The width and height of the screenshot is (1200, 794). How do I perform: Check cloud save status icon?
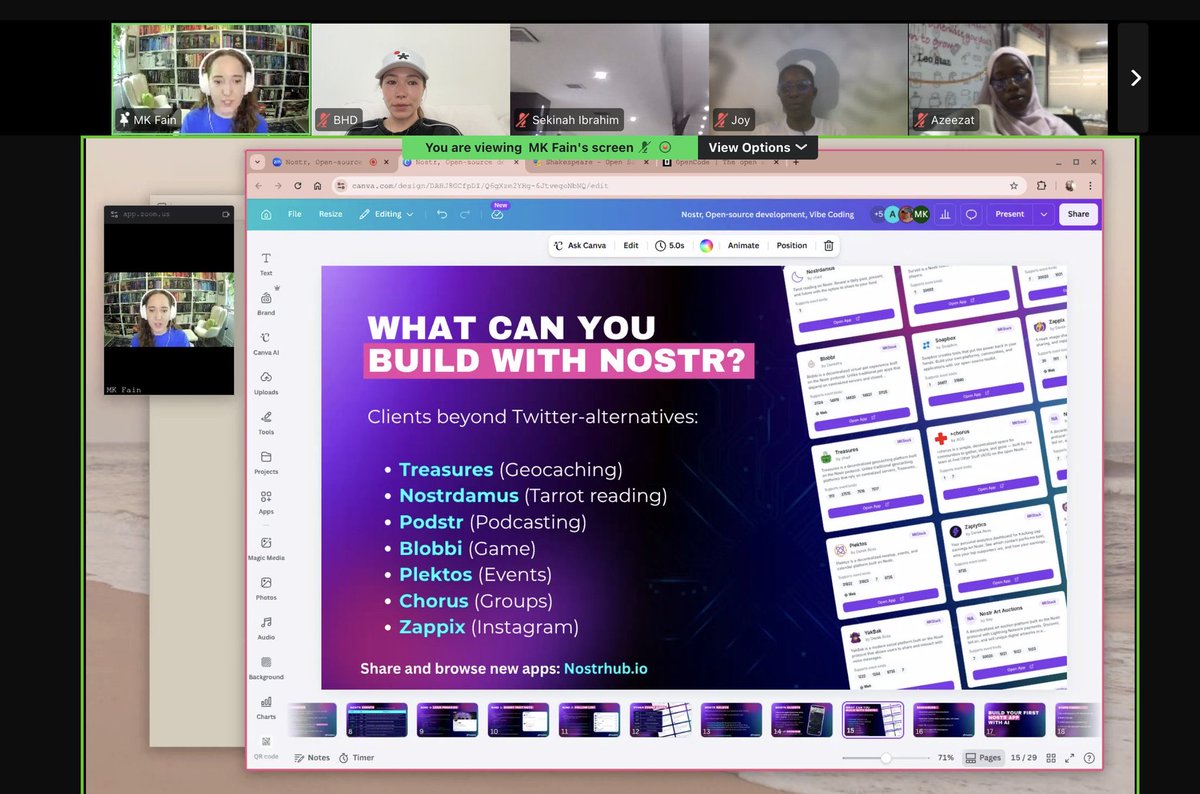[498, 214]
